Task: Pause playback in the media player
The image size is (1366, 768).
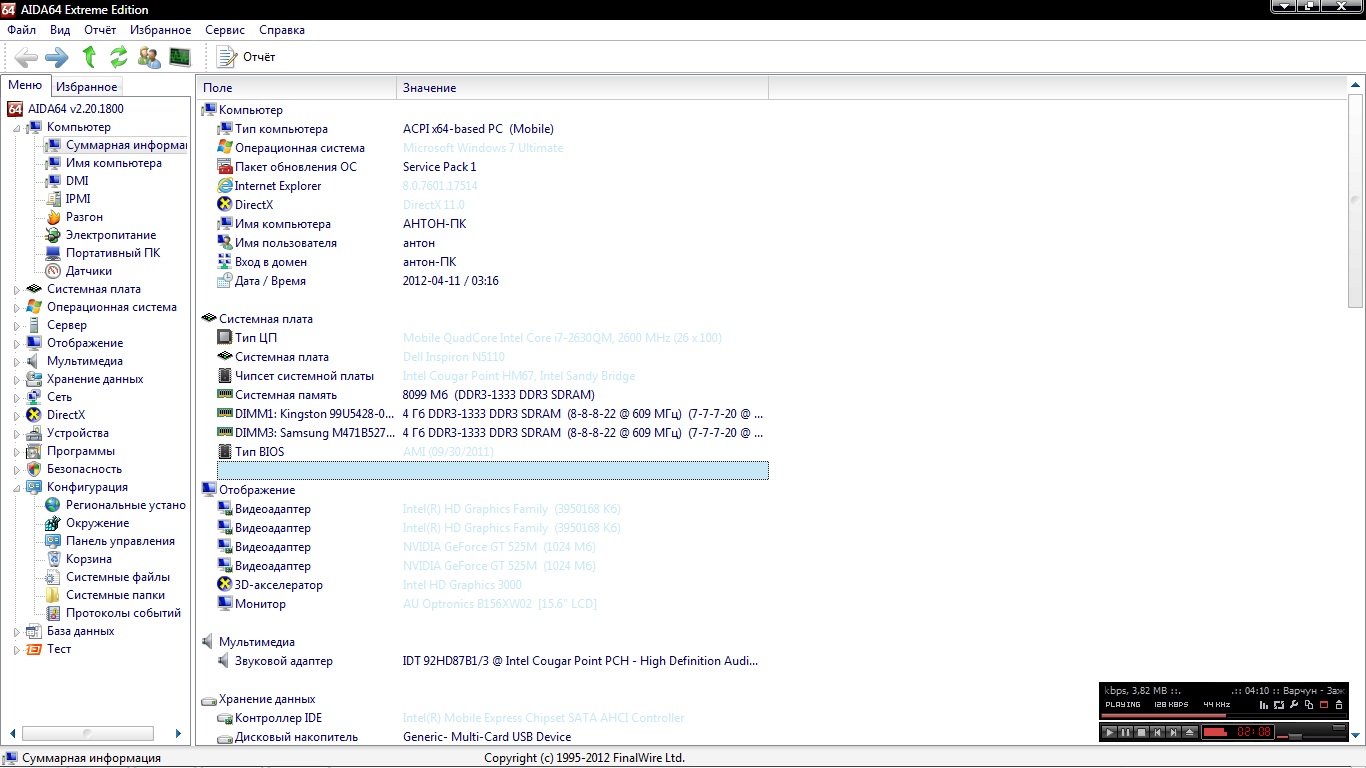Action: 1125,733
